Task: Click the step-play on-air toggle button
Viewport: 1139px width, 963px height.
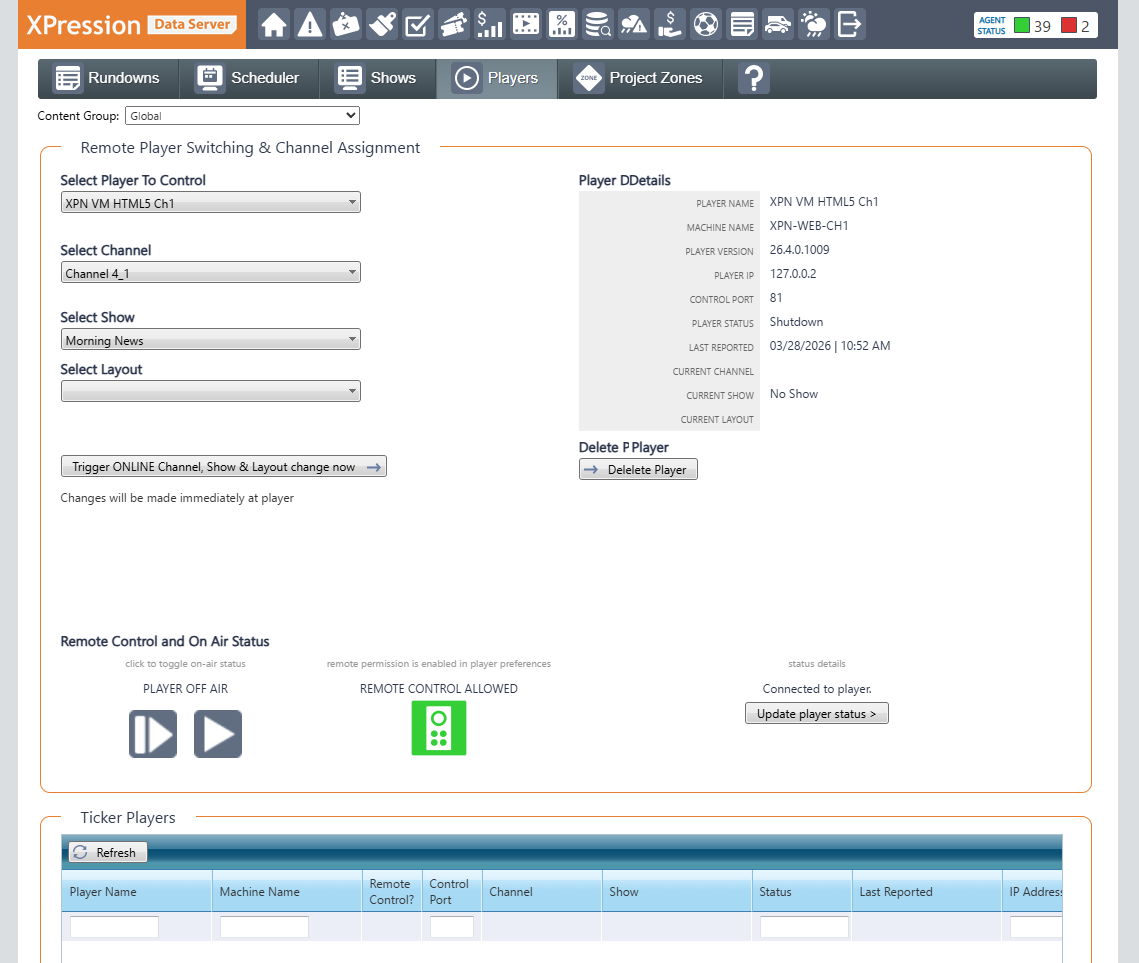Action: tap(153, 734)
